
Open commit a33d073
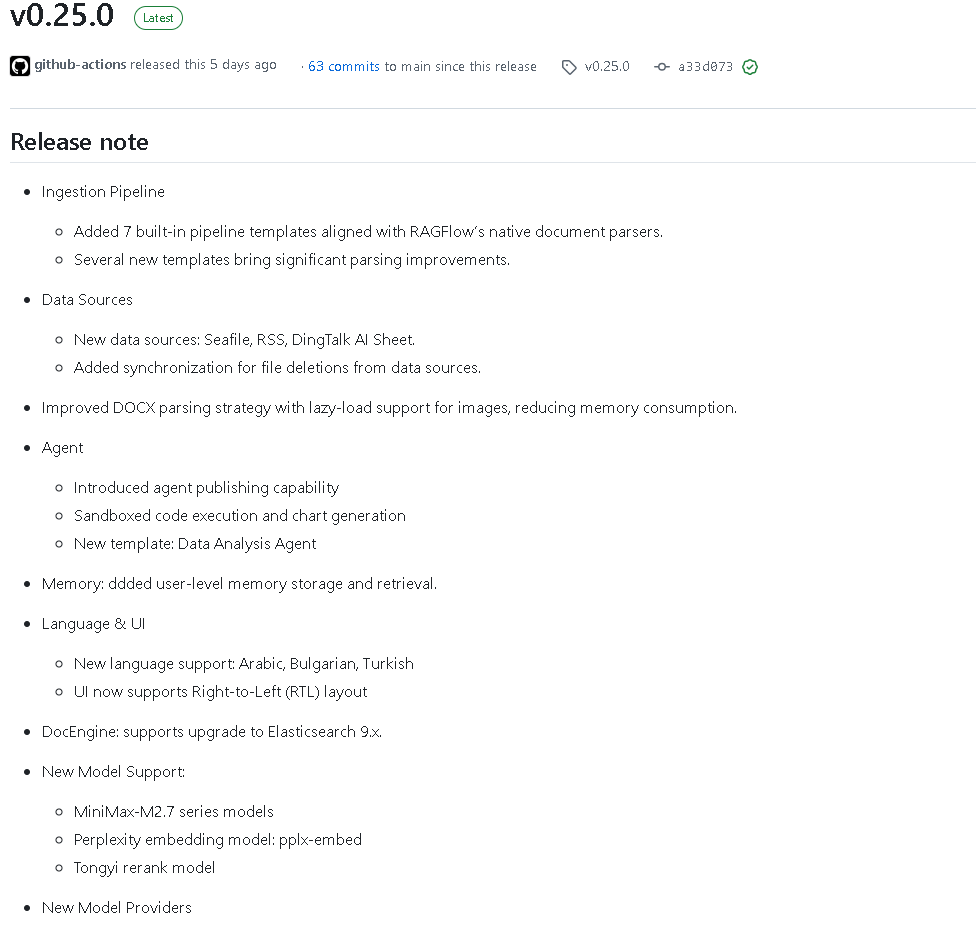click(705, 67)
